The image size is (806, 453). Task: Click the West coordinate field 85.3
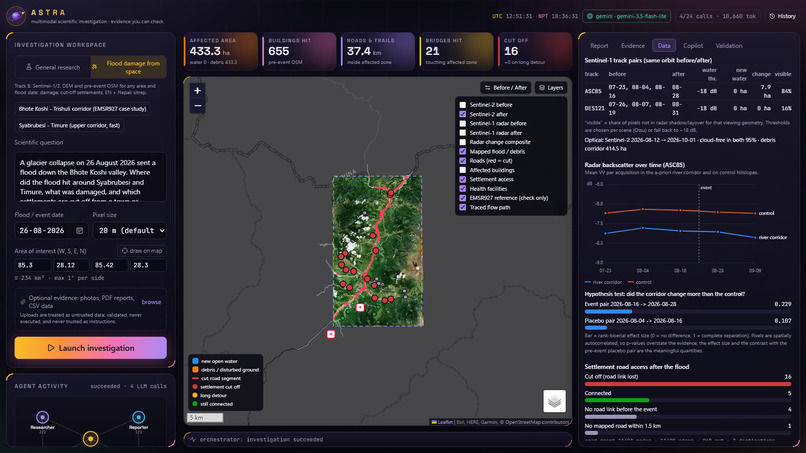(x=32, y=265)
